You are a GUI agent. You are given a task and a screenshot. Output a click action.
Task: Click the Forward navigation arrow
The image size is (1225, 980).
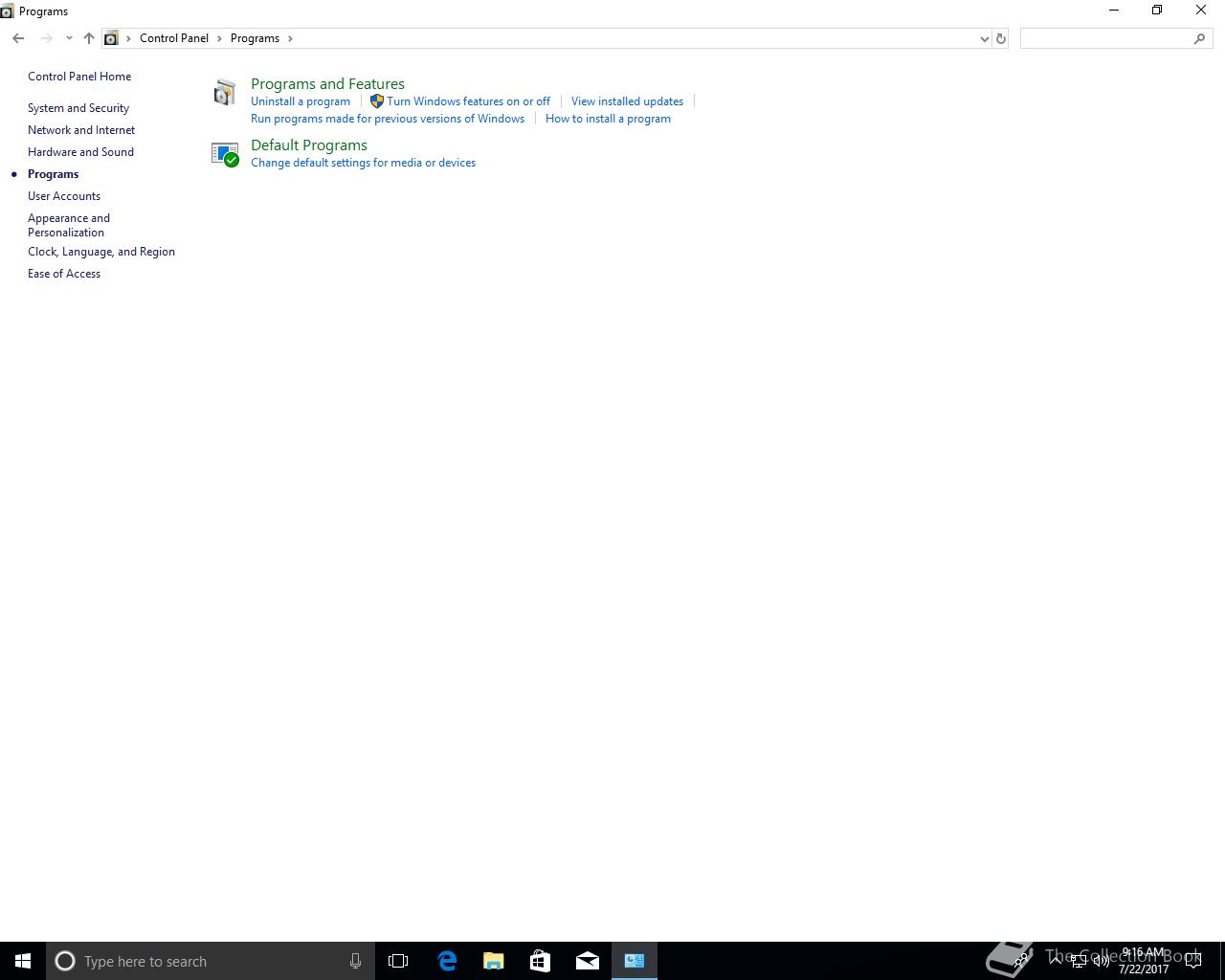[46, 38]
